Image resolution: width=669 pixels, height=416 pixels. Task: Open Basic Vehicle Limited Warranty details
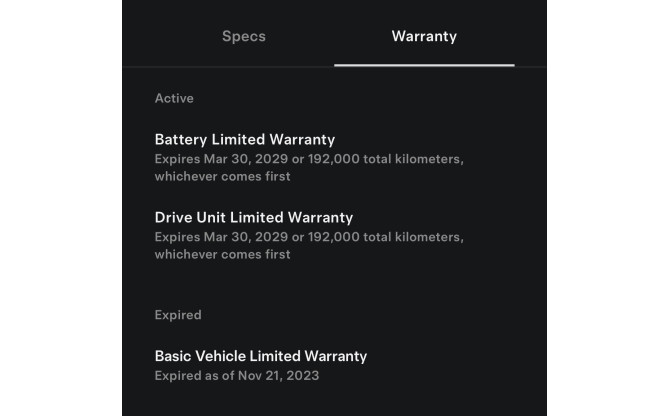261,356
